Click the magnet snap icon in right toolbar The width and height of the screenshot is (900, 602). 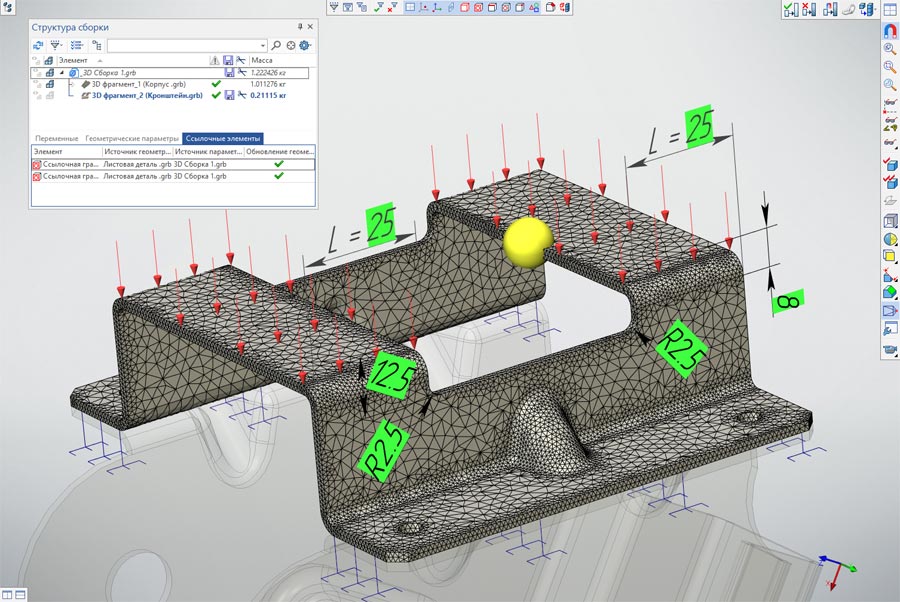(x=889, y=30)
